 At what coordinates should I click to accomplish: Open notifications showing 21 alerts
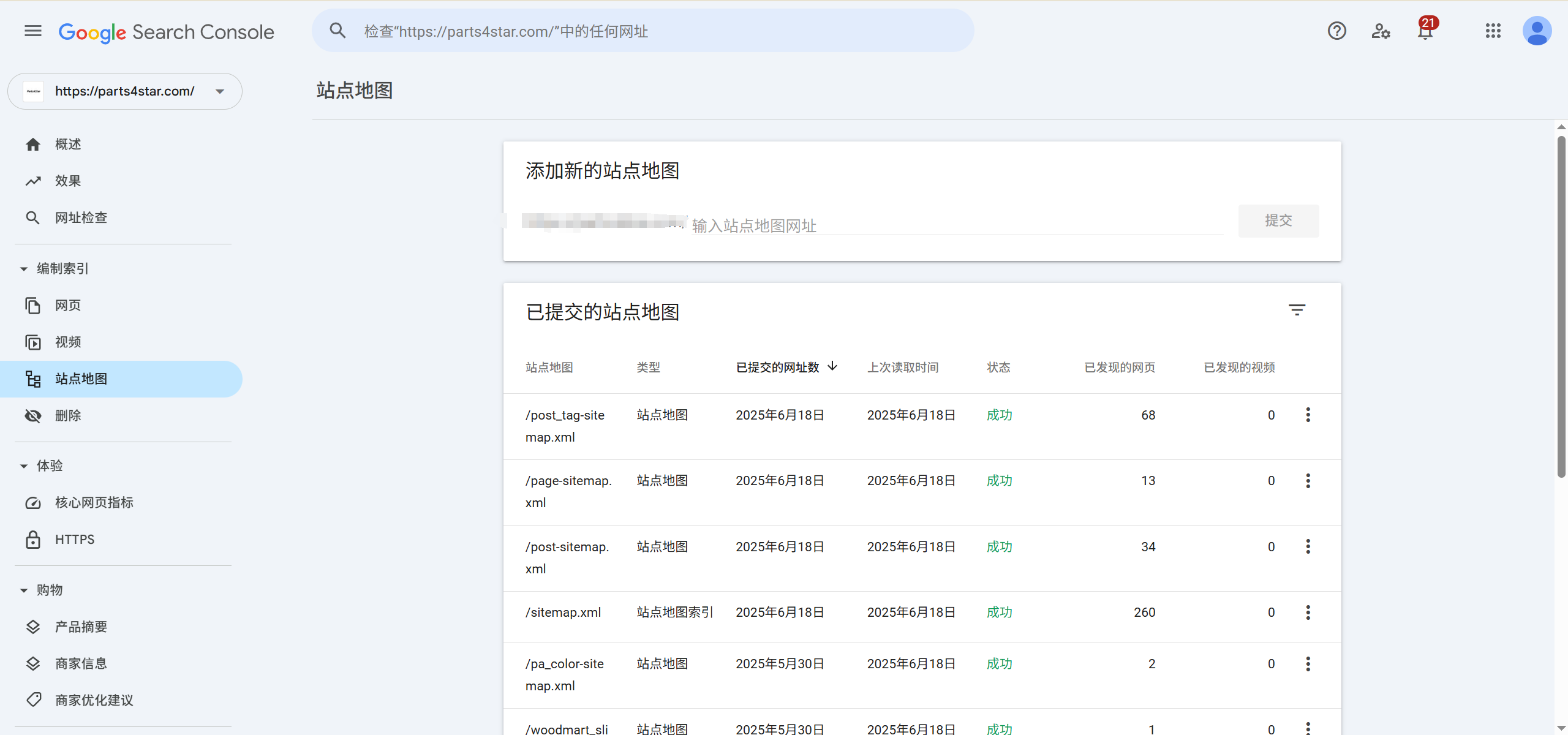pyautogui.click(x=1424, y=31)
